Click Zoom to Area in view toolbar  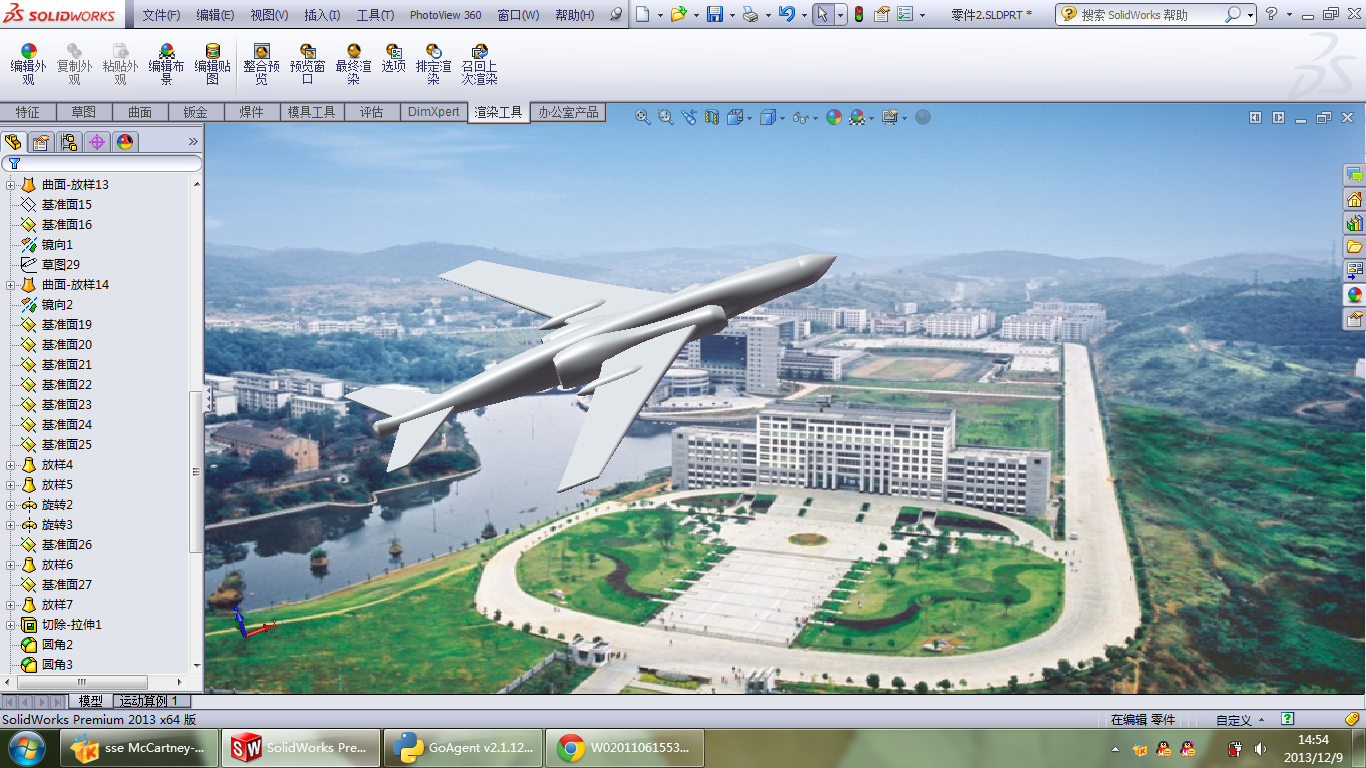(666, 117)
